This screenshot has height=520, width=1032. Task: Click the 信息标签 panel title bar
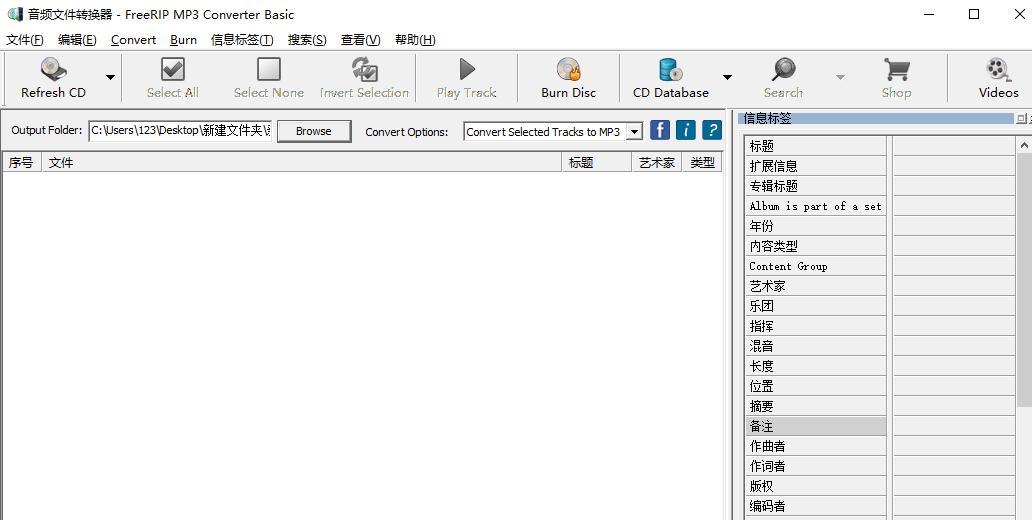pyautogui.click(x=875, y=118)
